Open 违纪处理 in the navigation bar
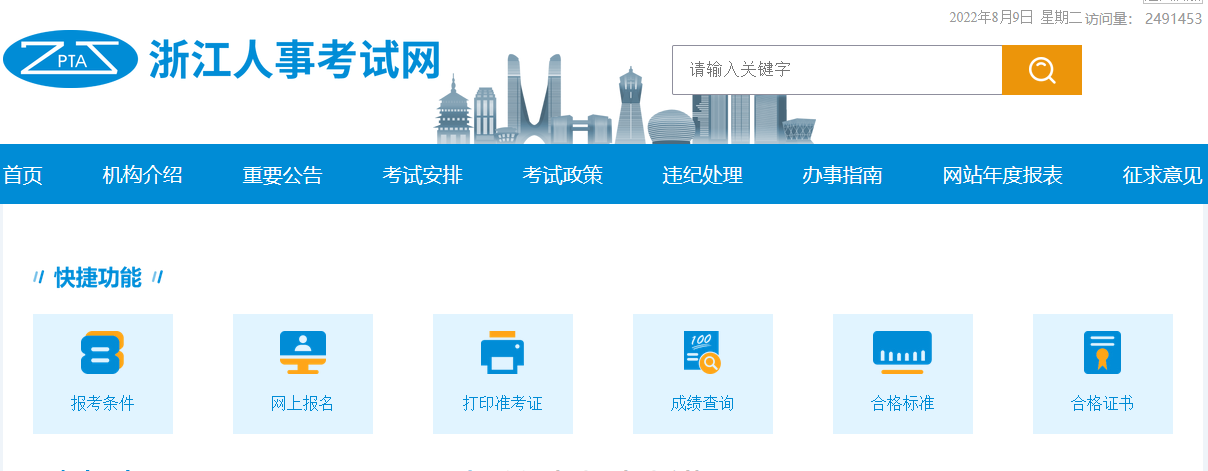Screen dimensions: 1208x471 point(702,176)
